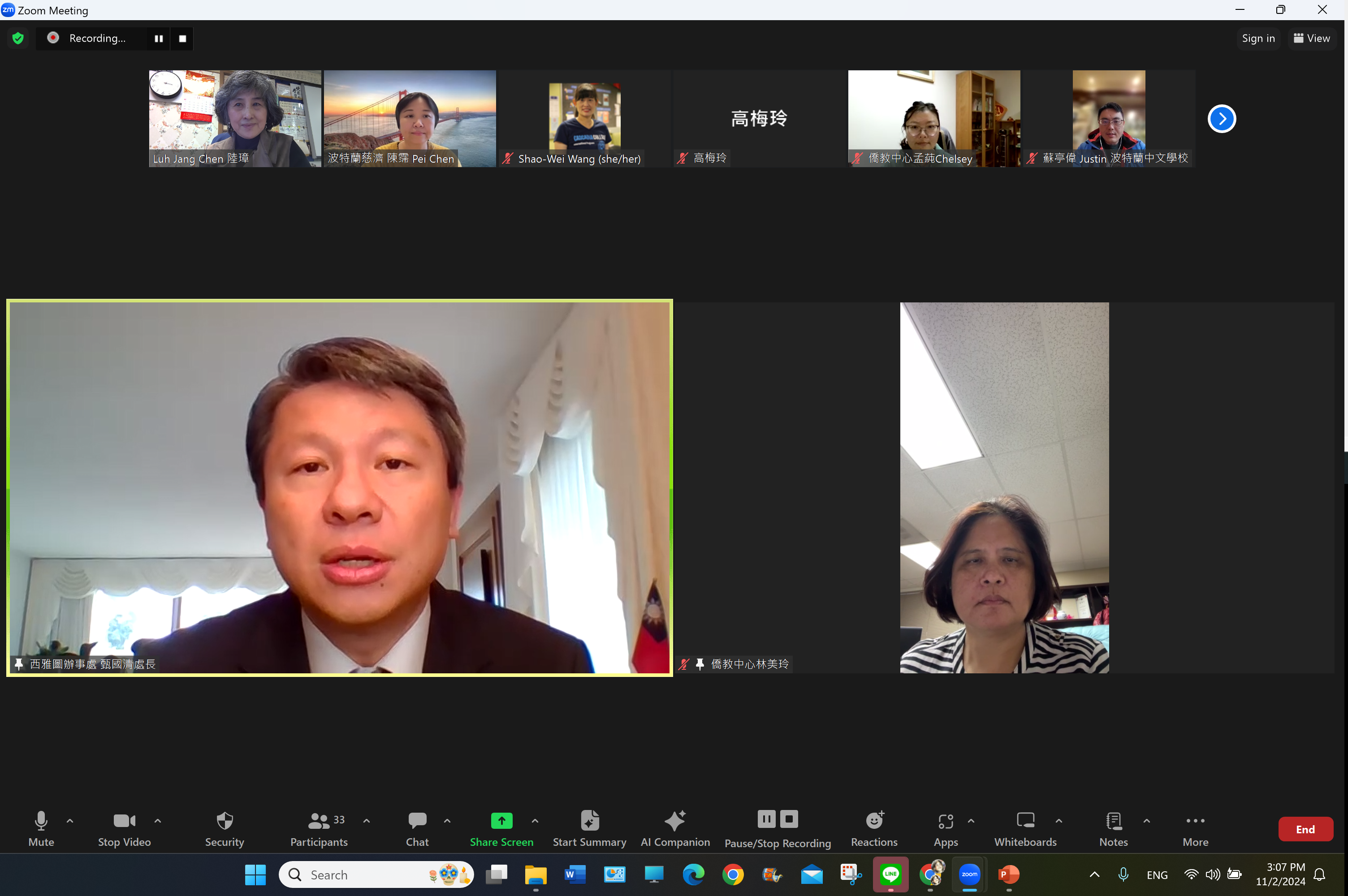Pause recording from top recording bar
The height and width of the screenshot is (896, 1348).
[158, 38]
